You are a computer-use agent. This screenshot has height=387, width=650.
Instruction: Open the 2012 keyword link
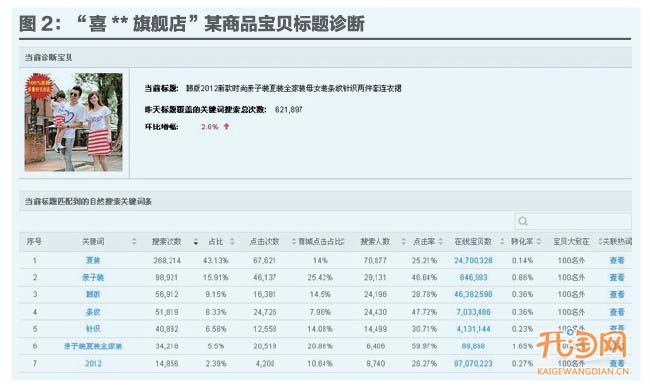(93, 363)
